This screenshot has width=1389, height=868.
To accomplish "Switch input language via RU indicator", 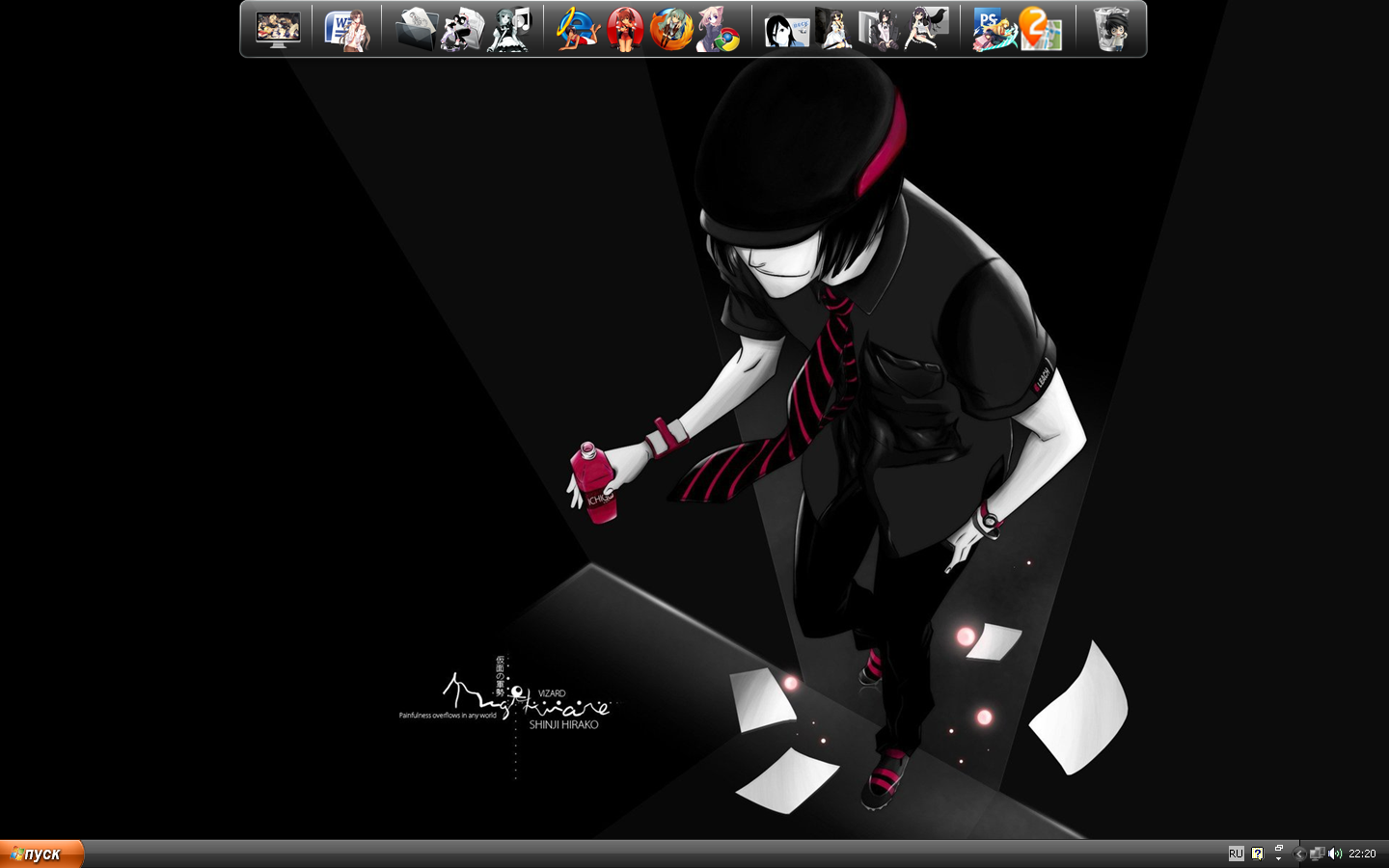I will [1236, 854].
